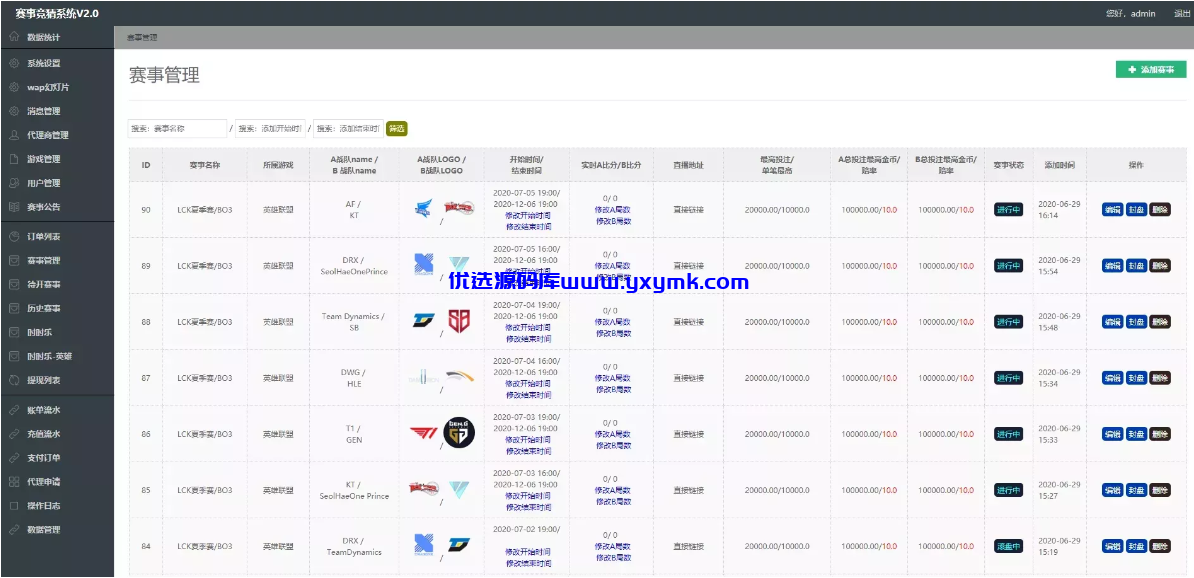Click the KT team logo in match 90
The image size is (1194, 578).
pos(459,207)
